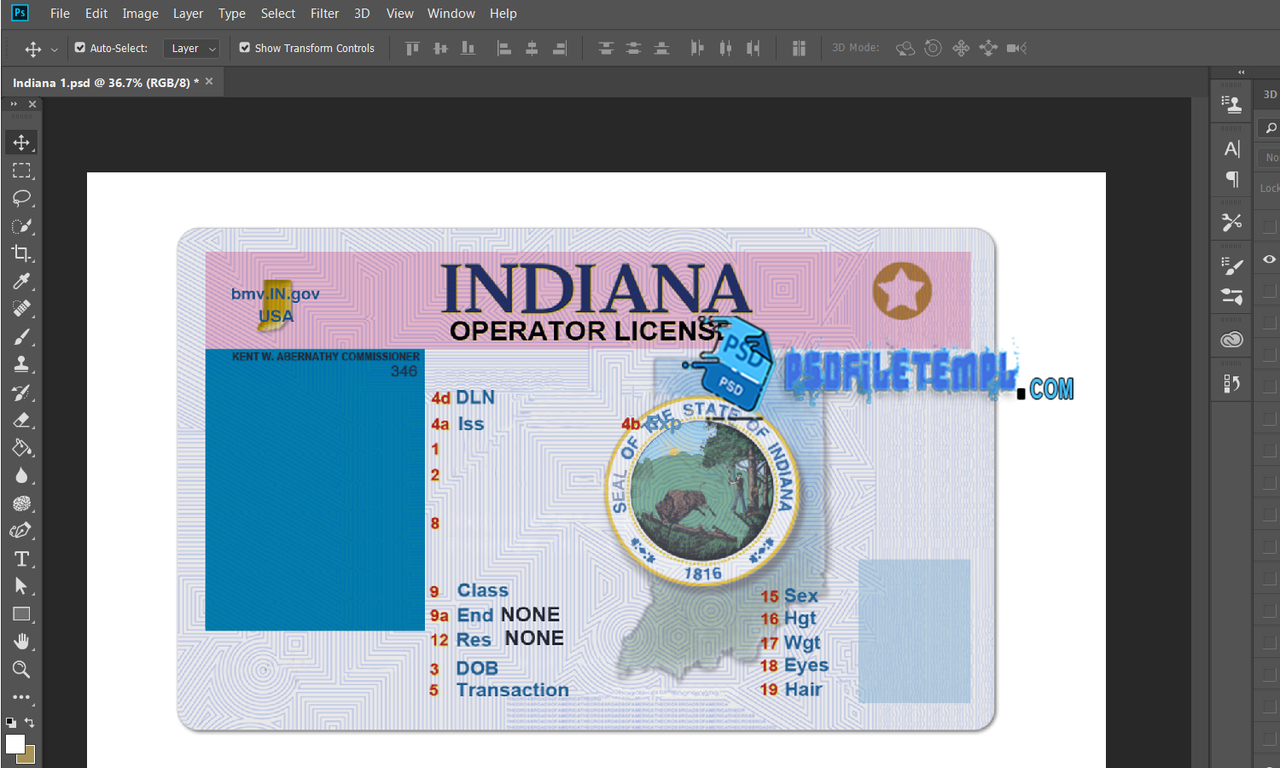Image resolution: width=1280 pixels, height=768 pixels.
Task: Select the Eraser tool
Action: [21, 420]
